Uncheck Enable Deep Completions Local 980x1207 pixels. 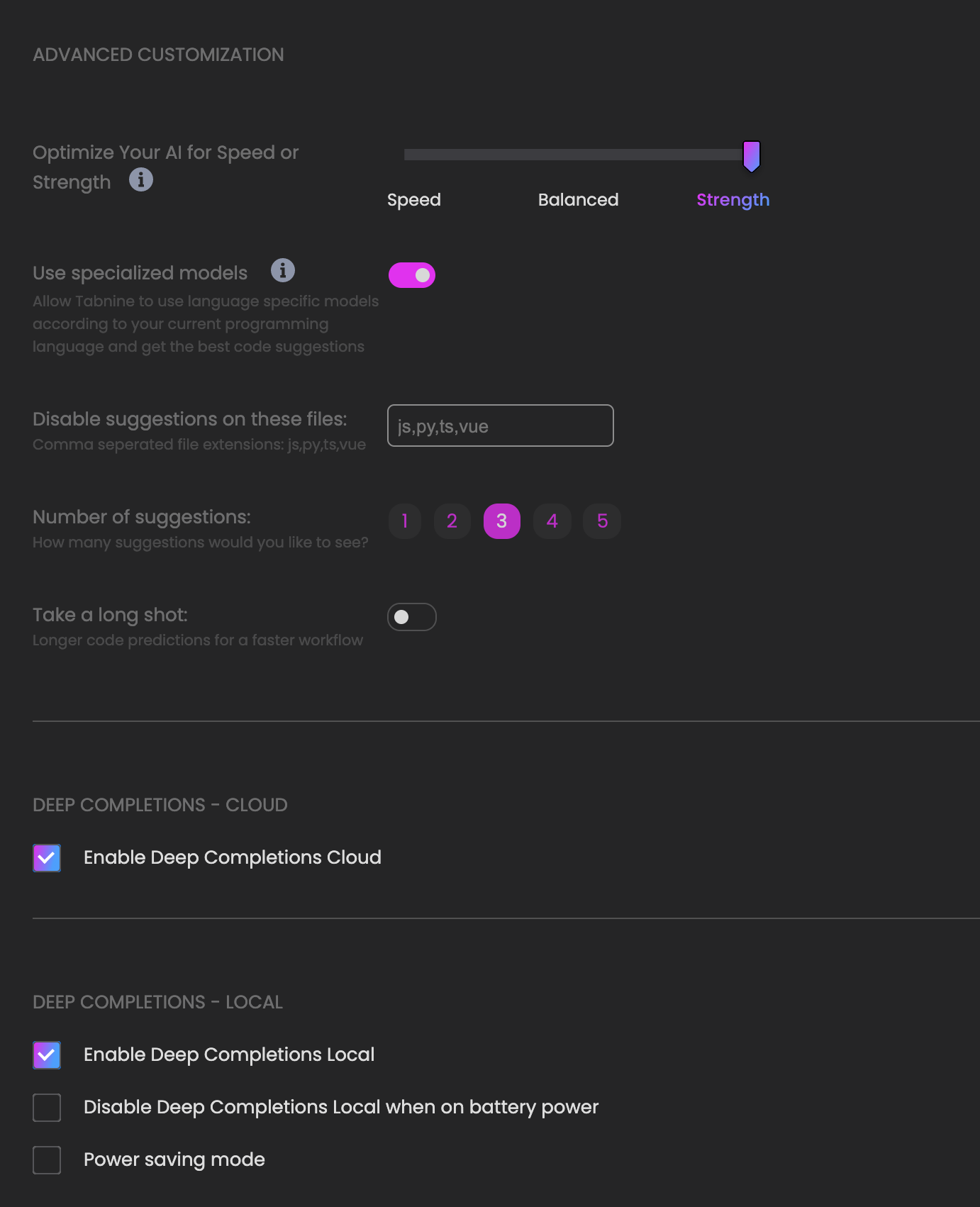[x=47, y=1055]
